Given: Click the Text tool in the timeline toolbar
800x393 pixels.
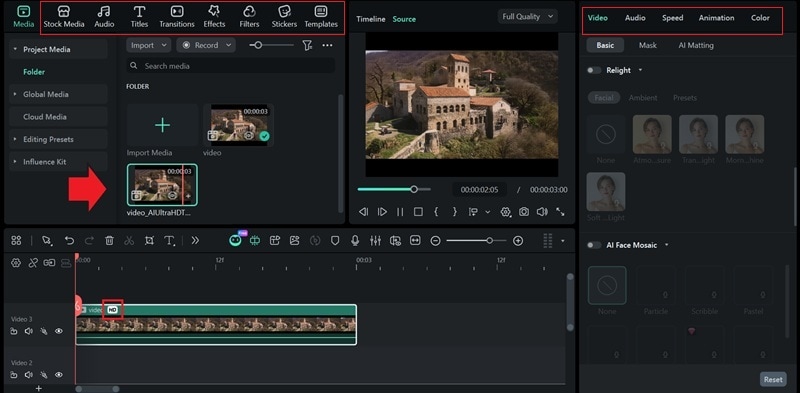Looking at the screenshot, I should (x=169, y=240).
